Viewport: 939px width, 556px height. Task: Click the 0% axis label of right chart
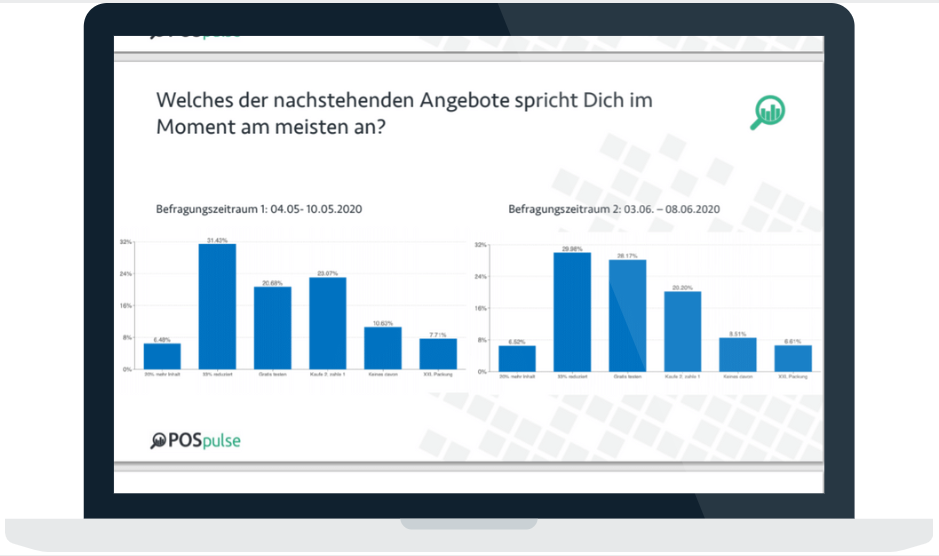coord(482,372)
